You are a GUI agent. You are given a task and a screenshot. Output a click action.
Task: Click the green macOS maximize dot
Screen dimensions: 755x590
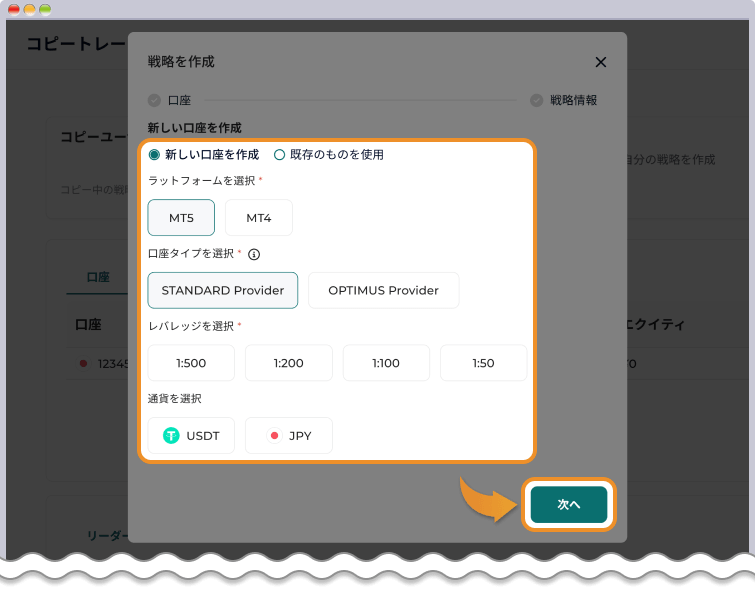pyautogui.click(x=45, y=10)
